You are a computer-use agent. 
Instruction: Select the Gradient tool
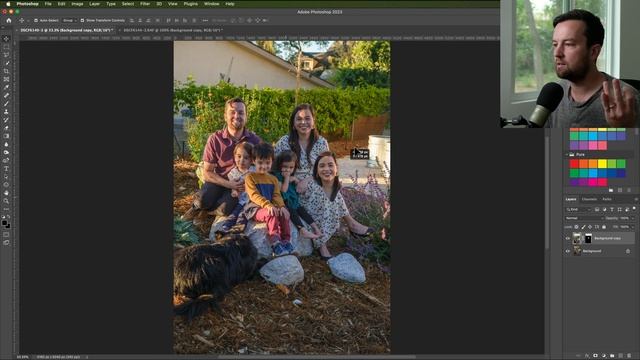point(6,136)
